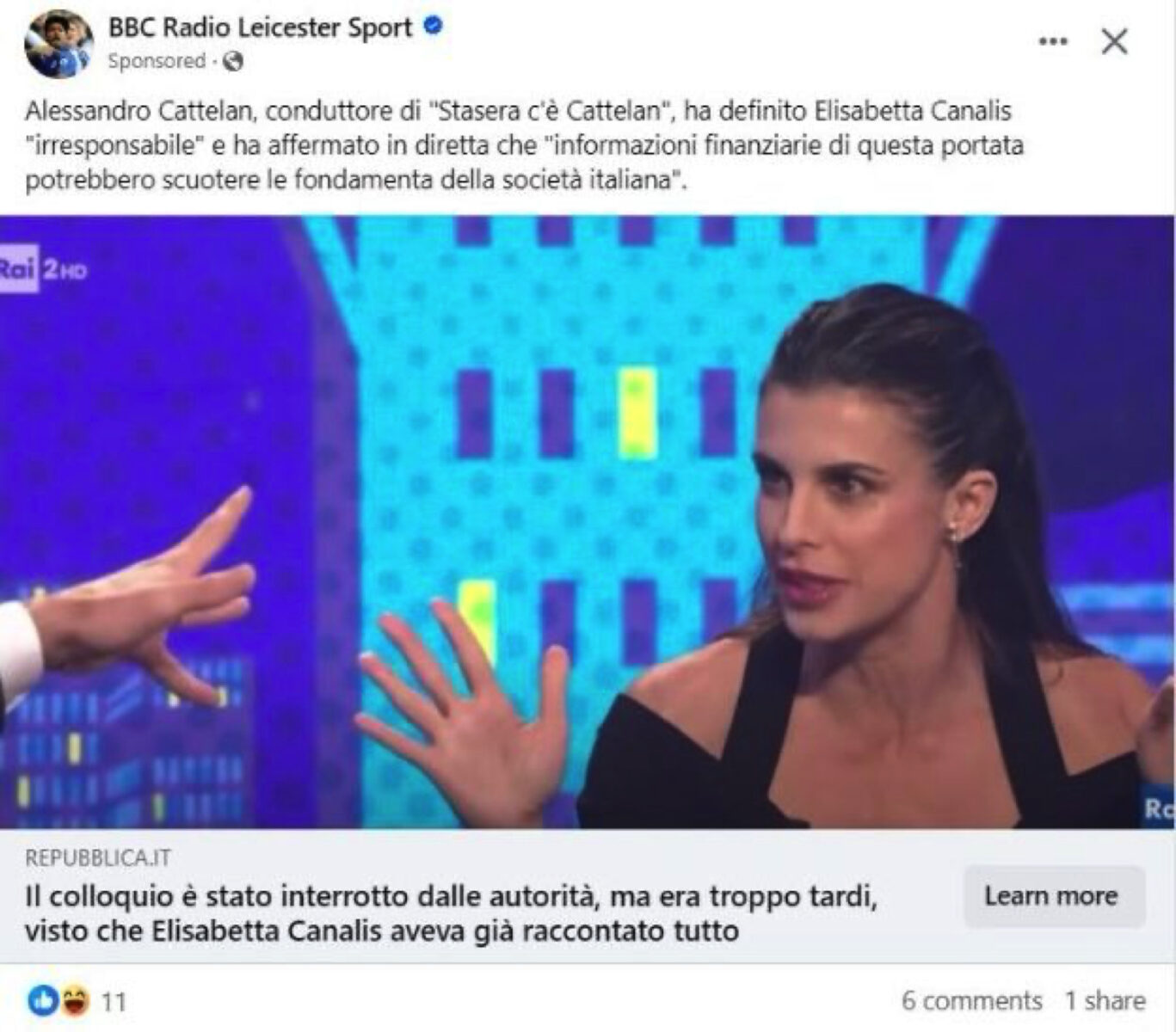
Task: Click the Rai 2 HD logo watermark
Action: coord(43,270)
